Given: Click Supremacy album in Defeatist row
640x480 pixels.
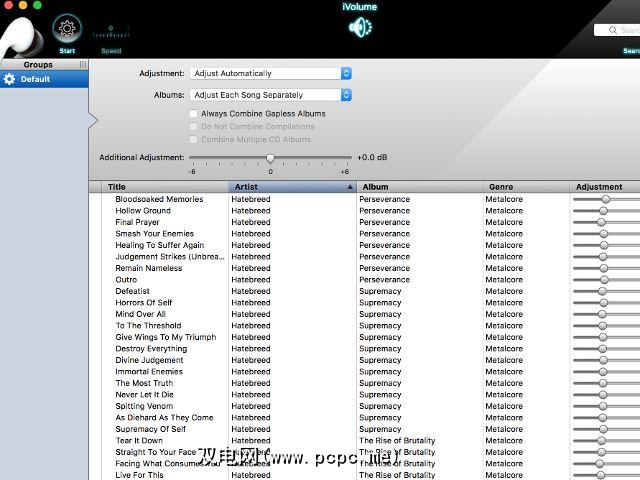Looking at the screenshot, I should point(380,291).
